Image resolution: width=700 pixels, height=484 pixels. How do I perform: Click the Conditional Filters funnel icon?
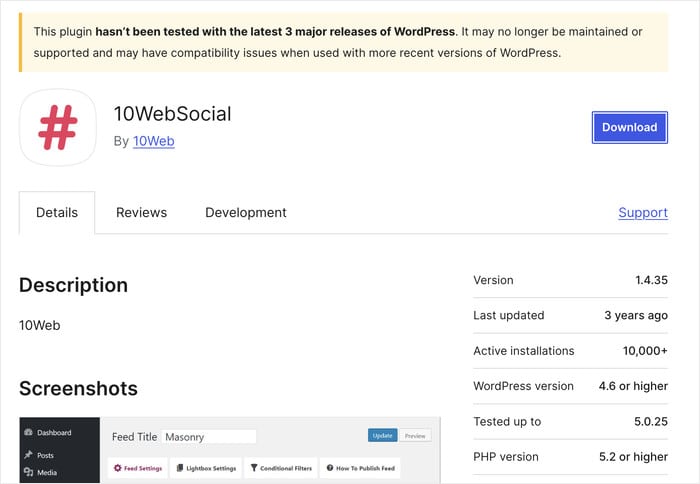(x=254, y=468)
